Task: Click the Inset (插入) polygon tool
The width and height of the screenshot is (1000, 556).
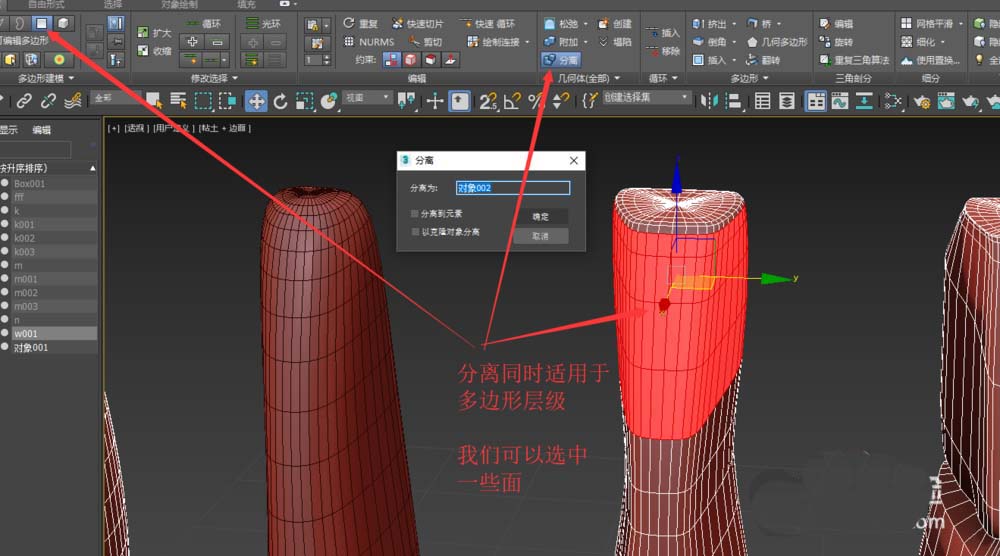Action: pyautogui.click(x=710, y=60)
